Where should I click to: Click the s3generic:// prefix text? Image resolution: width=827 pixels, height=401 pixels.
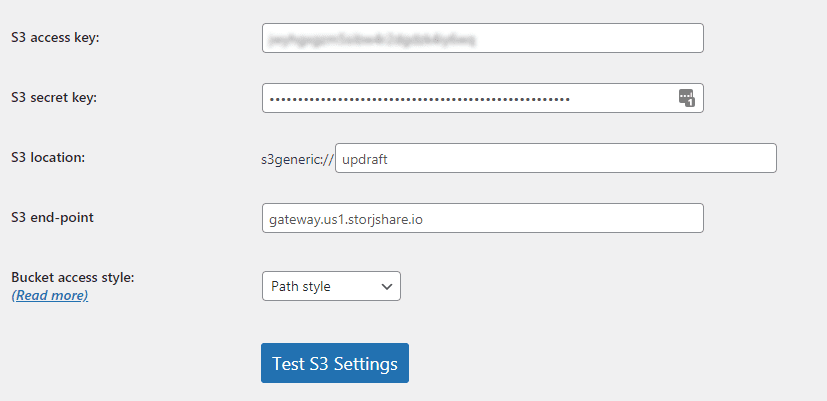[297, 159]
